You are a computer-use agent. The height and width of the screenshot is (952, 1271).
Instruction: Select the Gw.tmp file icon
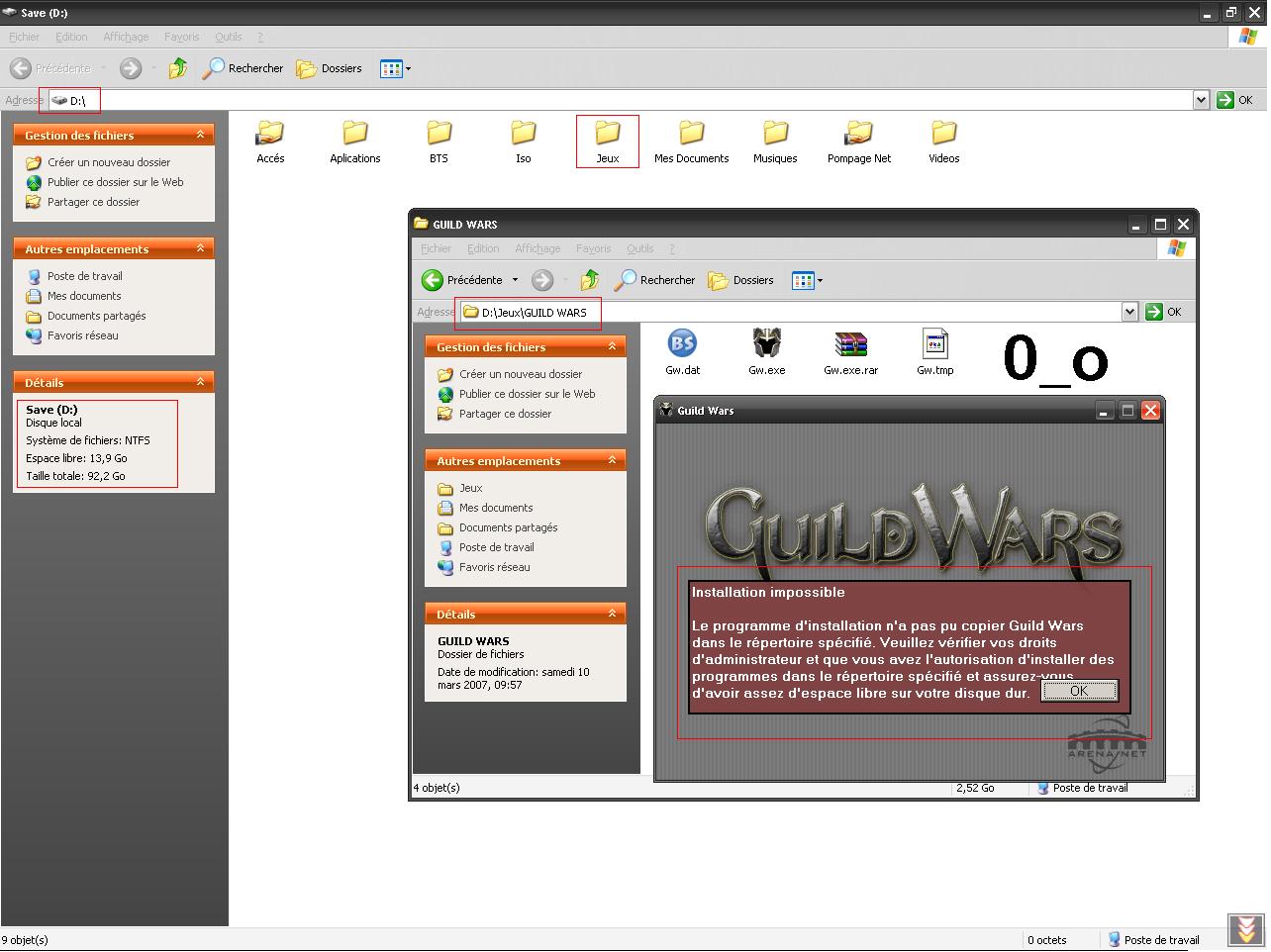tap(935, 352)
